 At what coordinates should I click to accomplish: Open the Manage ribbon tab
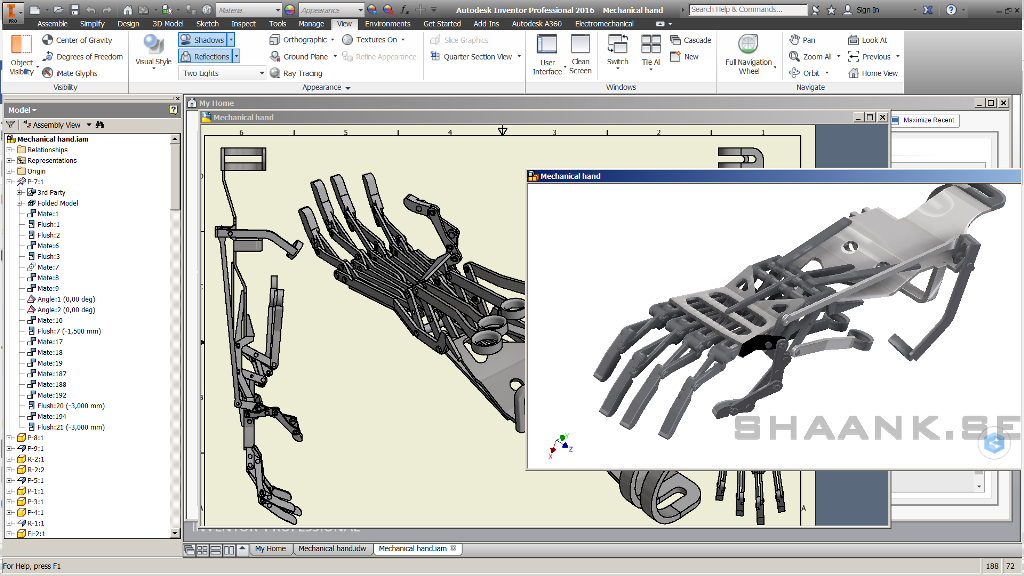pyautogui.click(x=311, y=24)
